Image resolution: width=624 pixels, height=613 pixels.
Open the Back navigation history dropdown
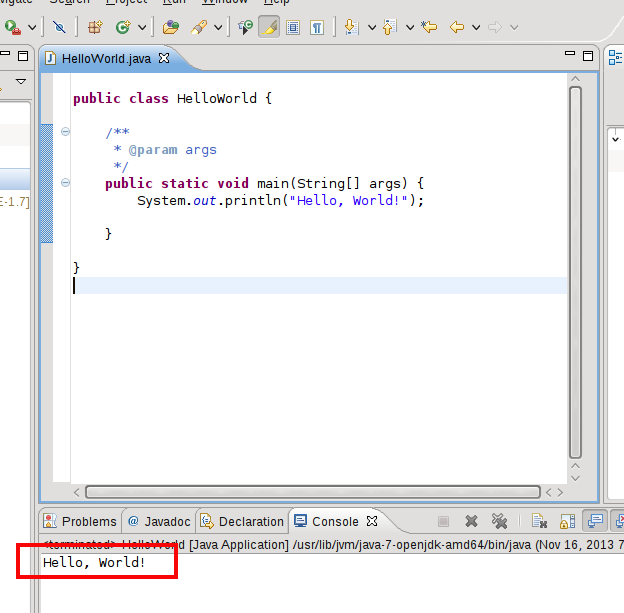point(476,27)
